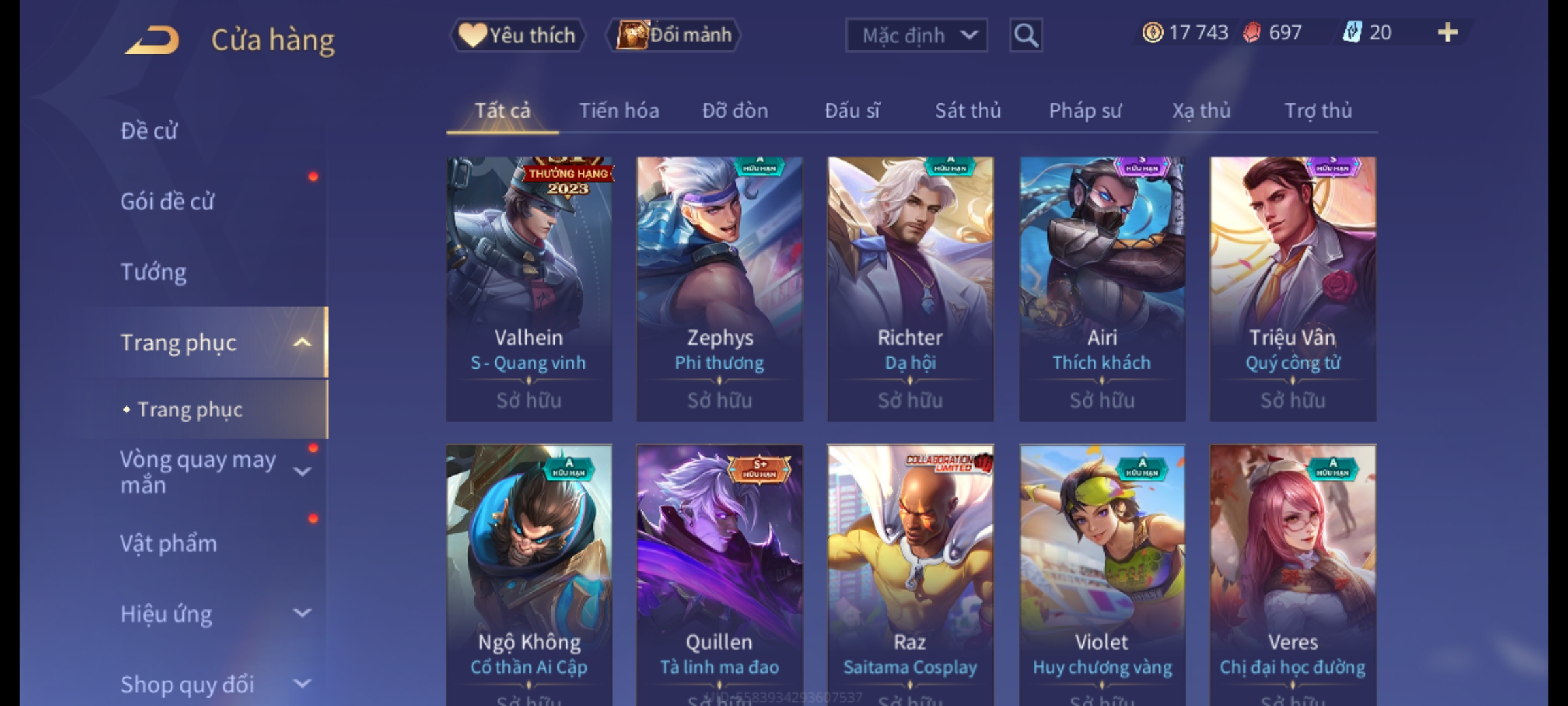Select the Valhein S - Quang vinh skin card

529,289
